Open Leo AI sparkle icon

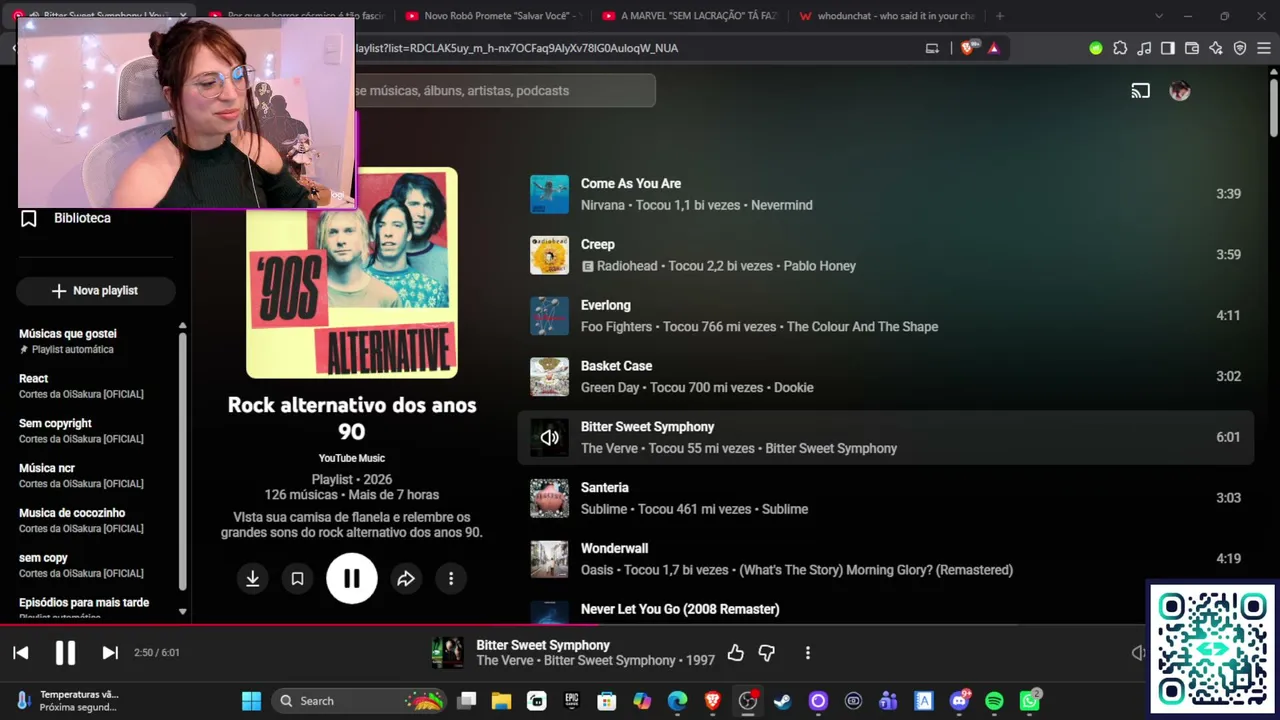1216,48
